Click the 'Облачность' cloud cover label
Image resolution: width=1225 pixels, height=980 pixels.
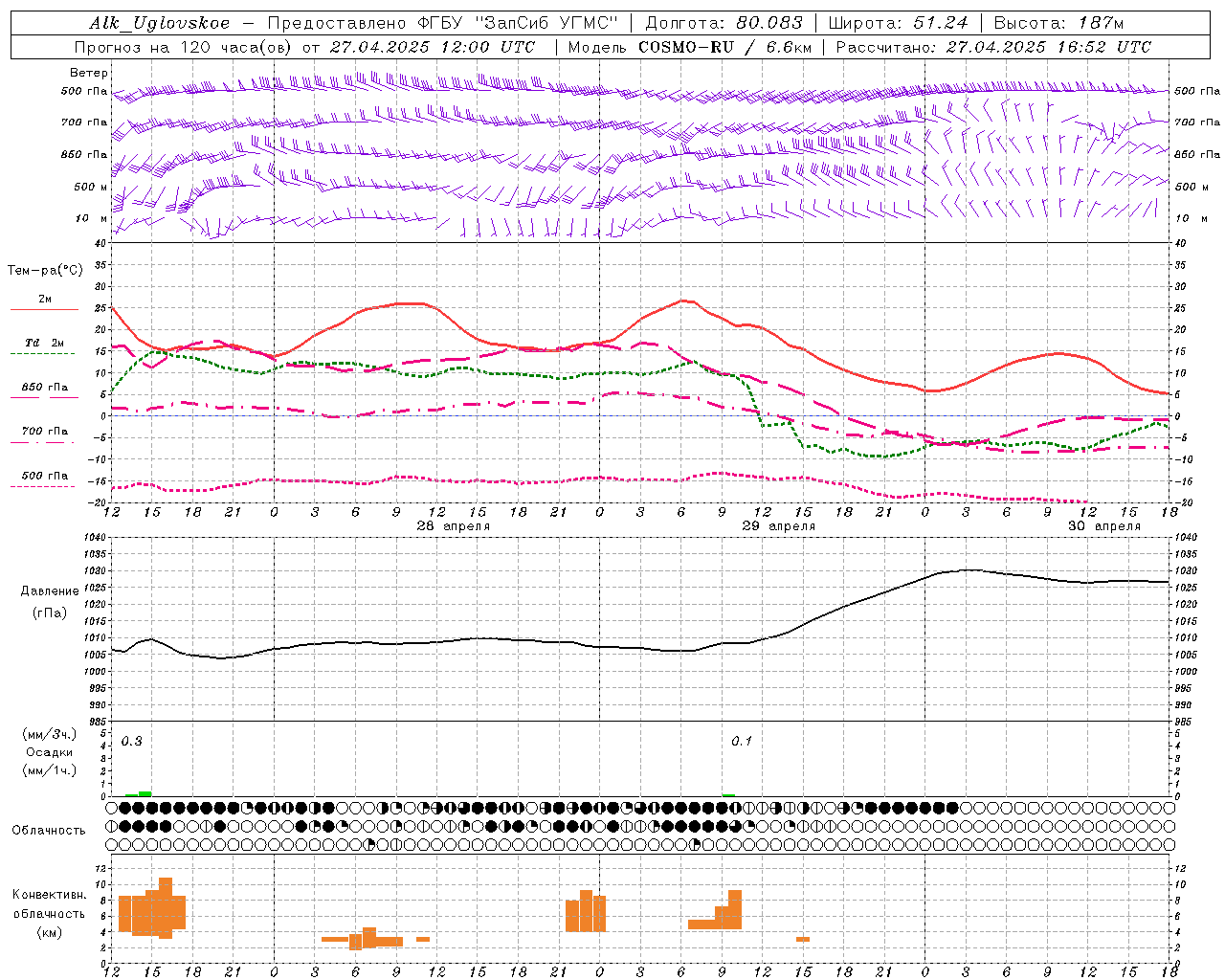[x=49, y=831]
